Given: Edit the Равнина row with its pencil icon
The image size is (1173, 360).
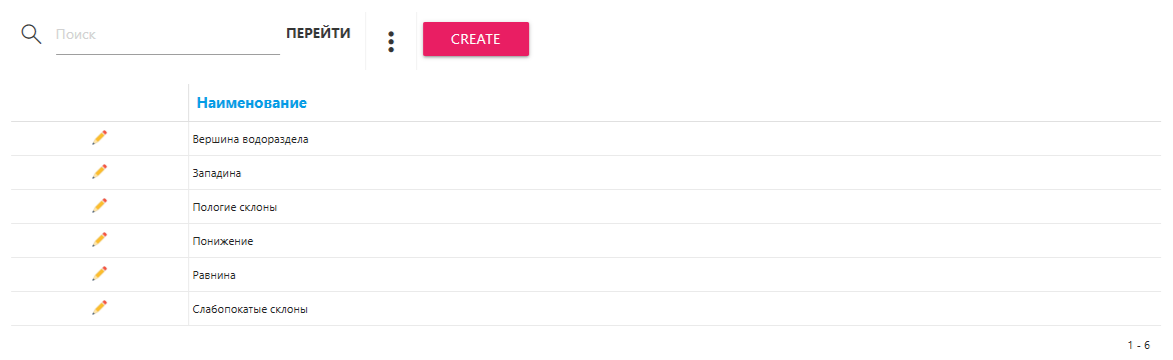Looking at the screenshot, I should pos(99,274).
